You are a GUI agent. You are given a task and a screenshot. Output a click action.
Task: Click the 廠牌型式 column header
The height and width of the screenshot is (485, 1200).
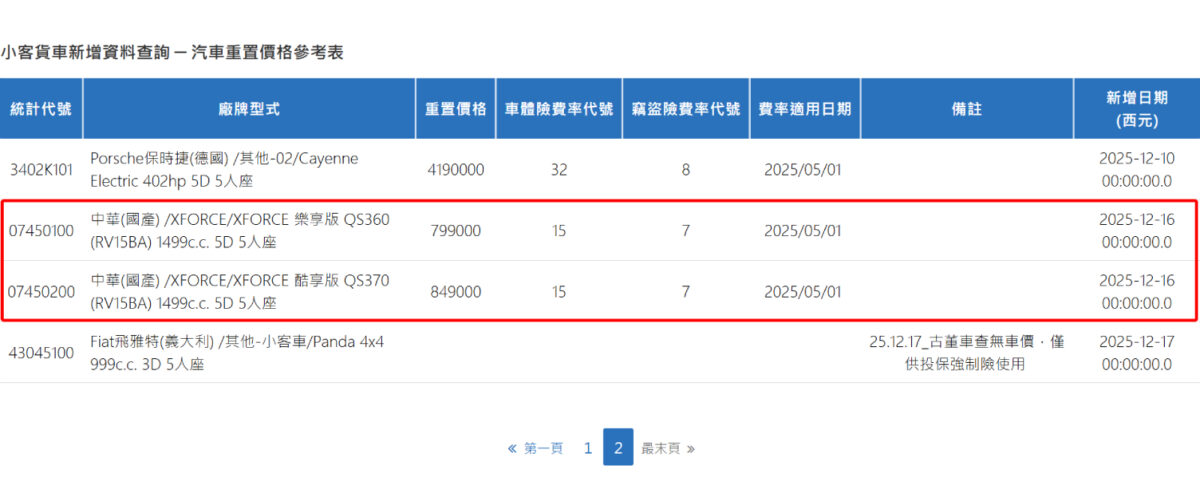249,109
